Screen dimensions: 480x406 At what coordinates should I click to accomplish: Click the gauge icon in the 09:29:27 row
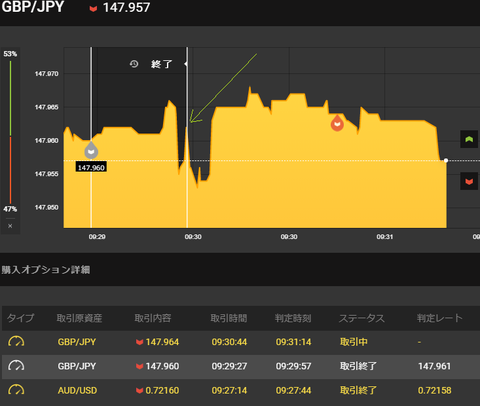[16, 366]
